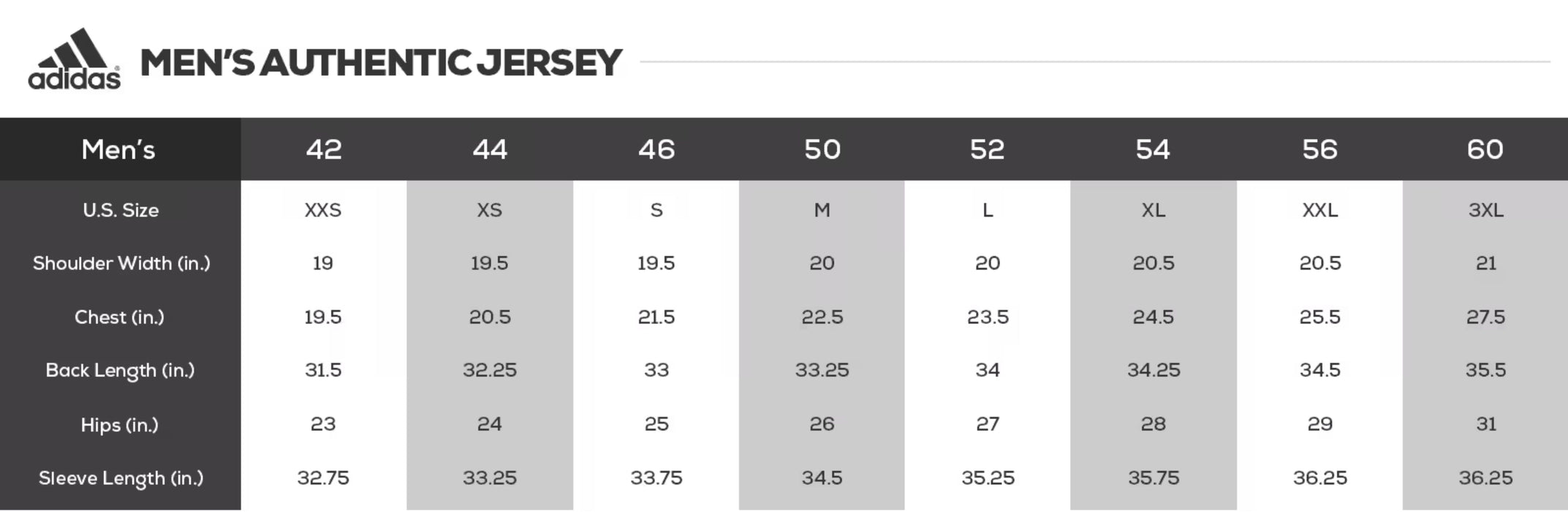This screenshot has height=512, width=1568.
Task: Select the XXS size cell
Action: 323,211
